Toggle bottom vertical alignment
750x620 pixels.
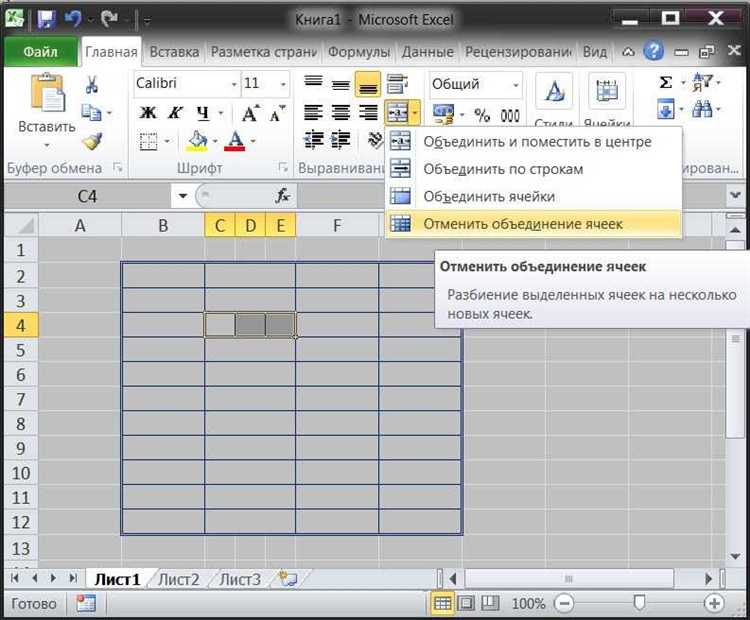(x=368, y=85)
